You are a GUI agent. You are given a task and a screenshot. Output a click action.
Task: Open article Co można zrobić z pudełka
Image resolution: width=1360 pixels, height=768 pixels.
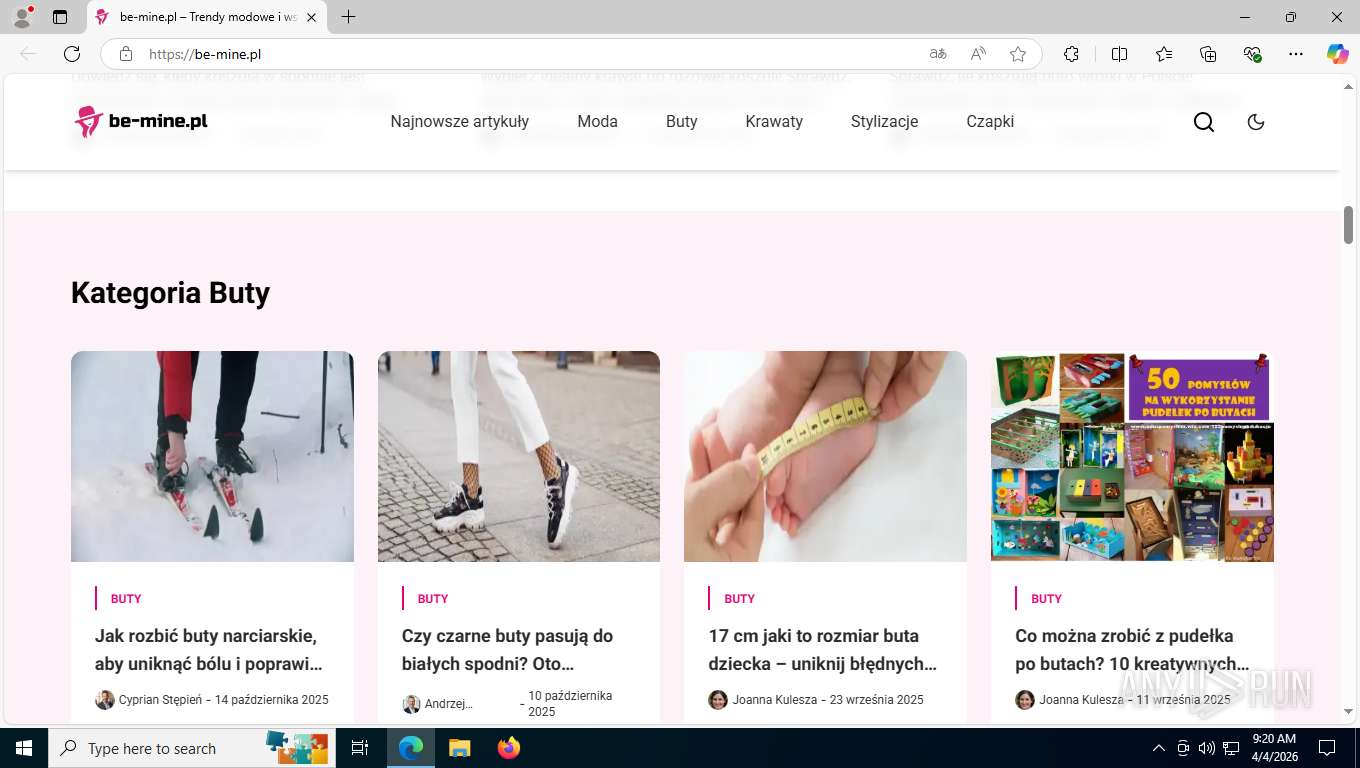tap(1132, 650)
